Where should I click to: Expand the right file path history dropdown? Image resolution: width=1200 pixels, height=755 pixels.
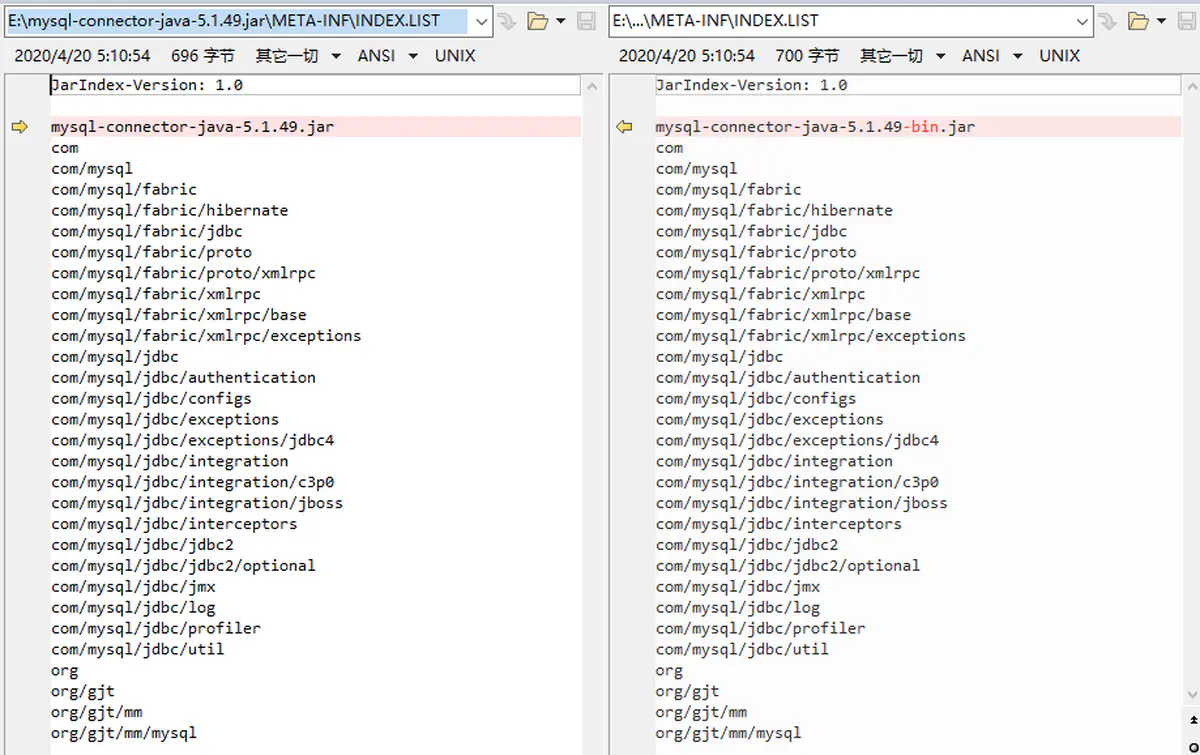coord(1083,21)
